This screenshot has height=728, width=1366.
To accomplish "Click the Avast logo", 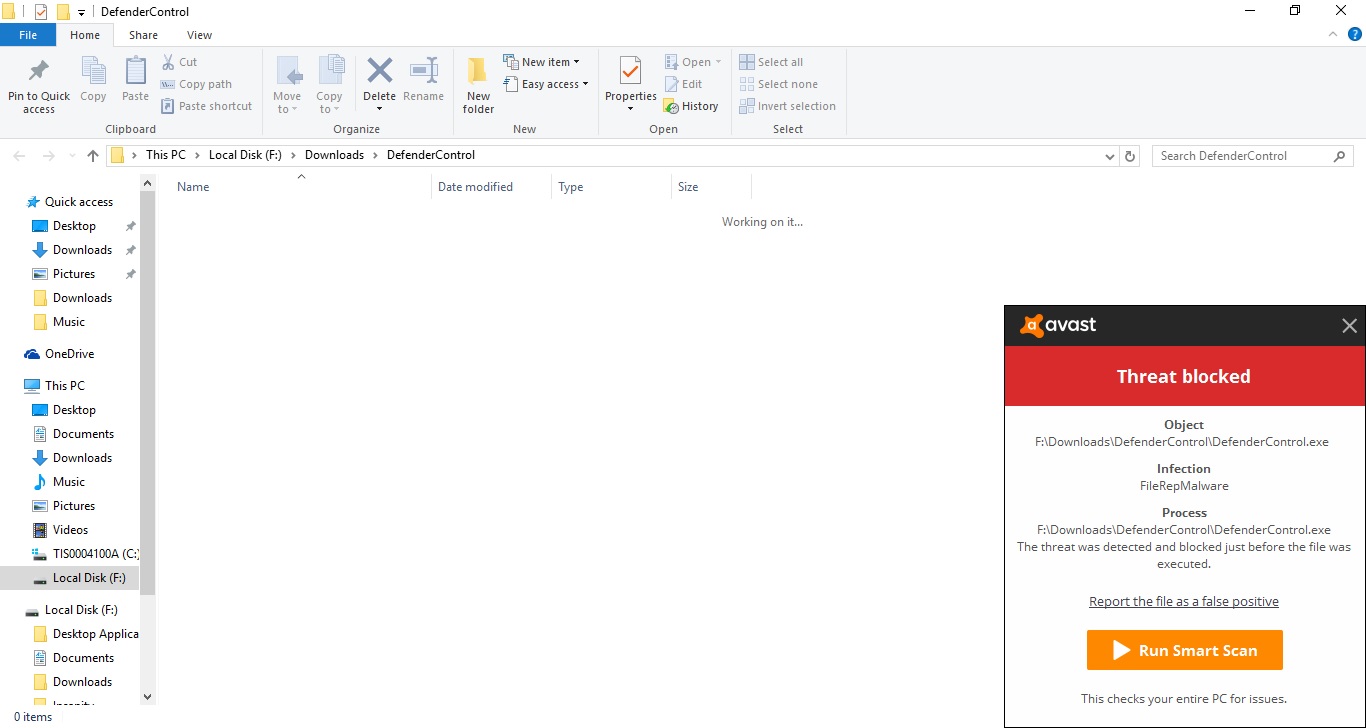I will [x=1058, y=325].
